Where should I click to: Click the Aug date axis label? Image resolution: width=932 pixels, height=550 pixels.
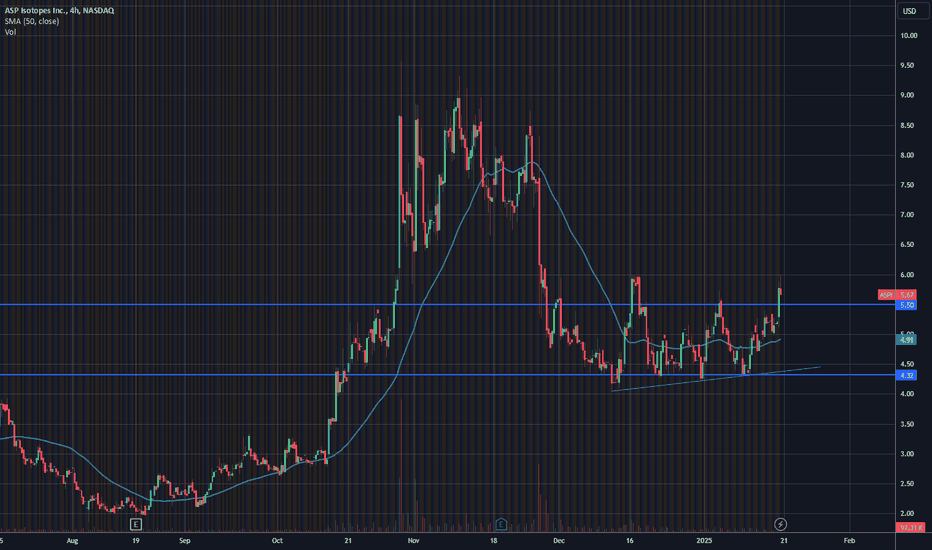click(73, 540)
